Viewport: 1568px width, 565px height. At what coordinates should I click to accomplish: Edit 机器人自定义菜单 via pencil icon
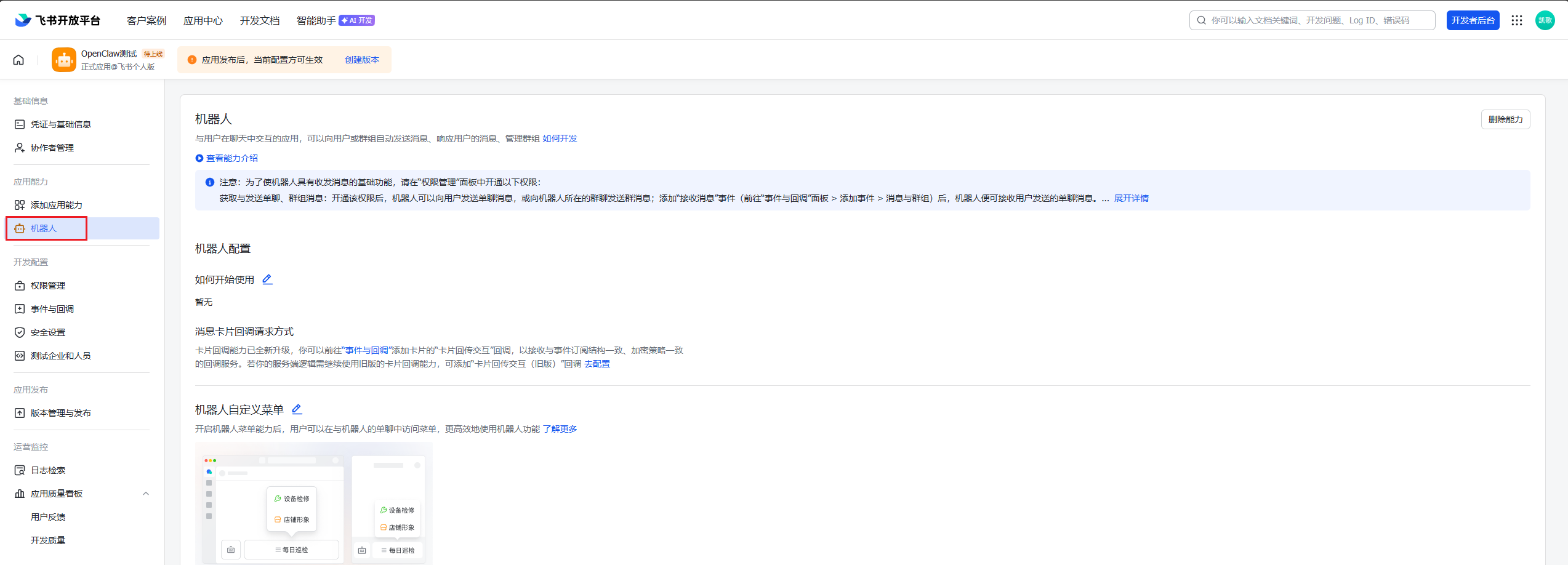[x=297, y=409]
